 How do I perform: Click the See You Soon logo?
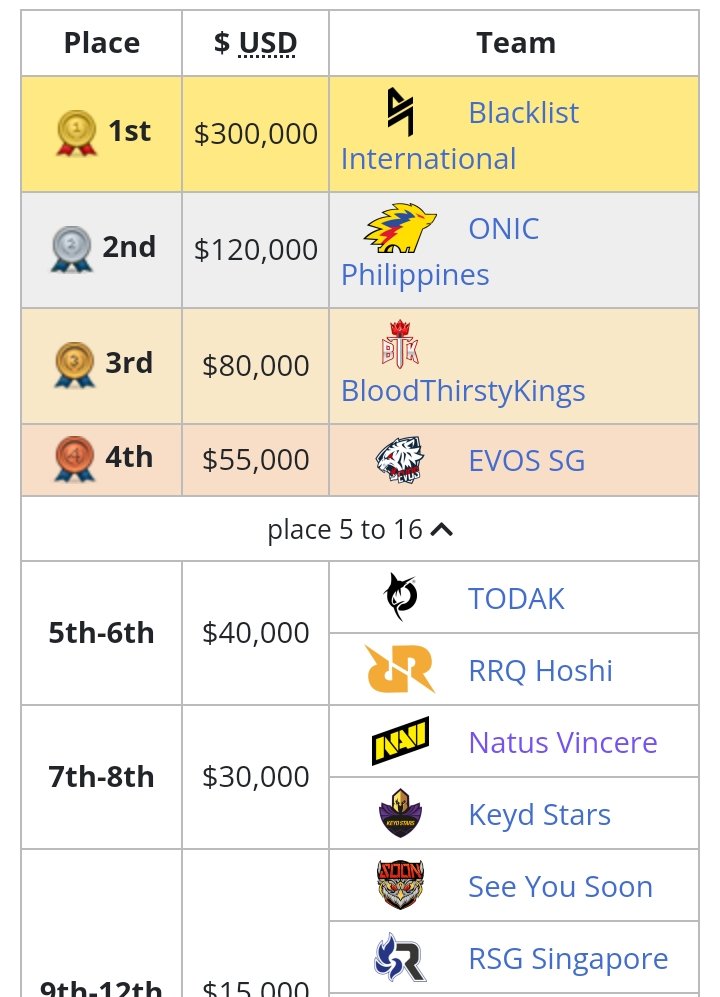tap(400, 886)
